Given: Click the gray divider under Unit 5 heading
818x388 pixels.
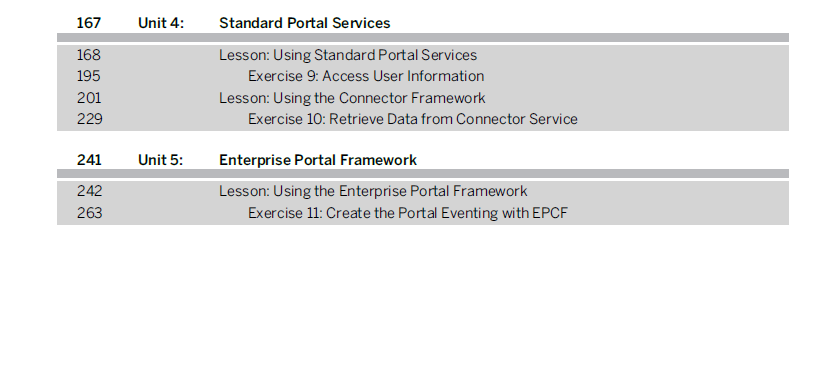Looking at the screenshot, I should pos(423,174).
